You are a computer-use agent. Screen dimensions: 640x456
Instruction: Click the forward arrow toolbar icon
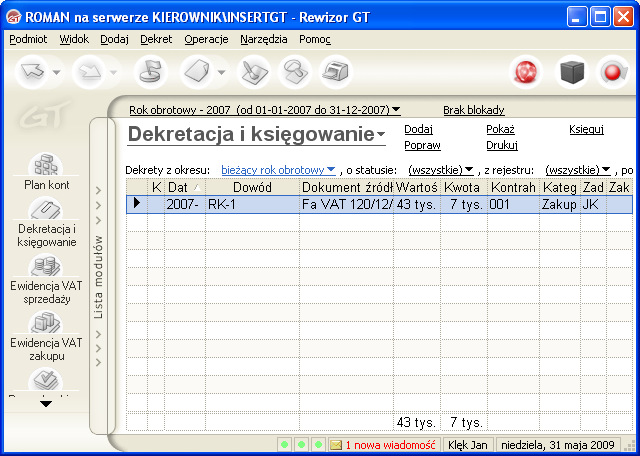(89, 72)
